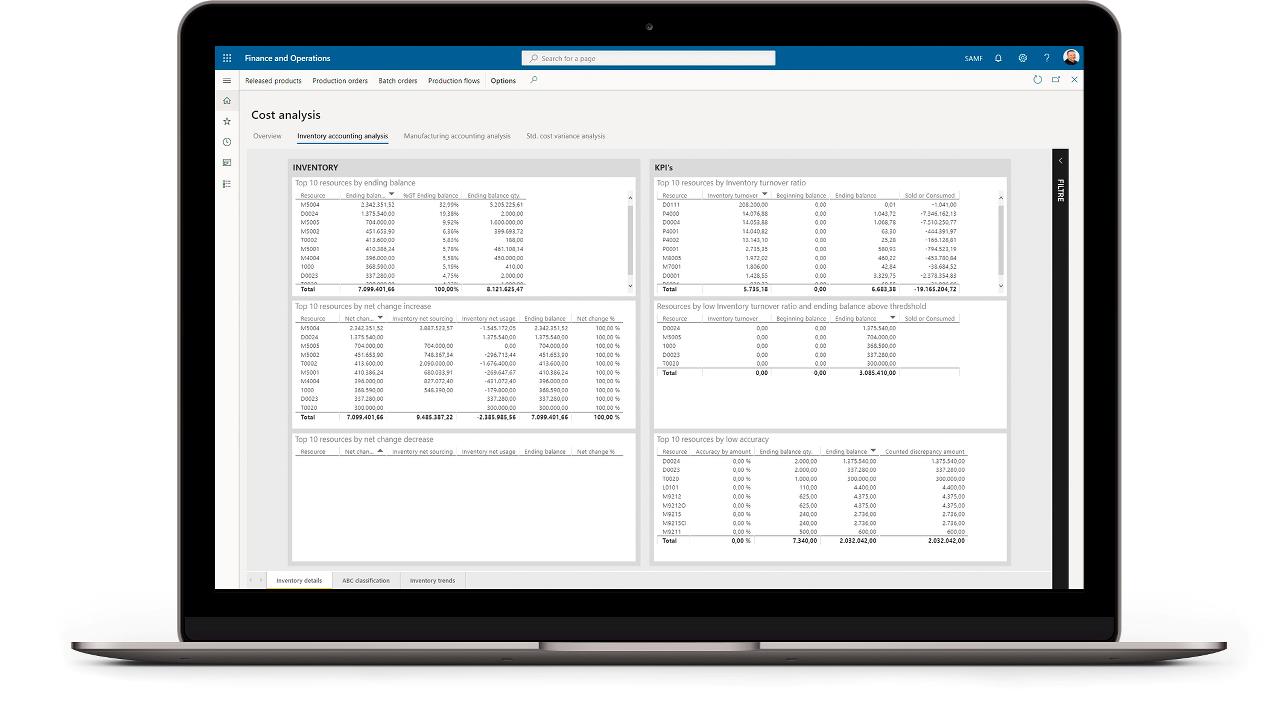The image size is (1272, 702).
Task: Open Favorites star in sidebar
Action: click(227, 121)
